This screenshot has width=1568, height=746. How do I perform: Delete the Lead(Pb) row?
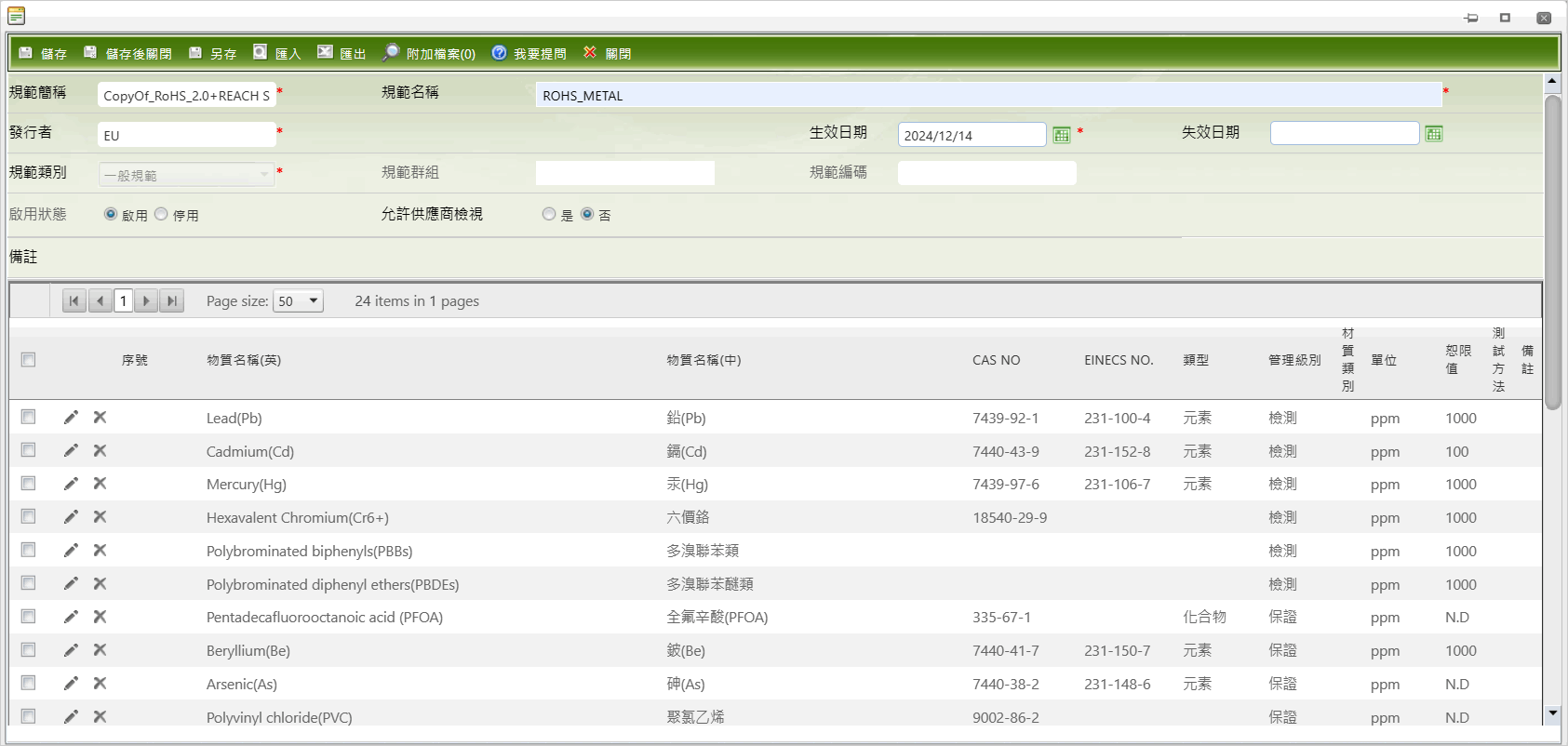coord(100,418)
